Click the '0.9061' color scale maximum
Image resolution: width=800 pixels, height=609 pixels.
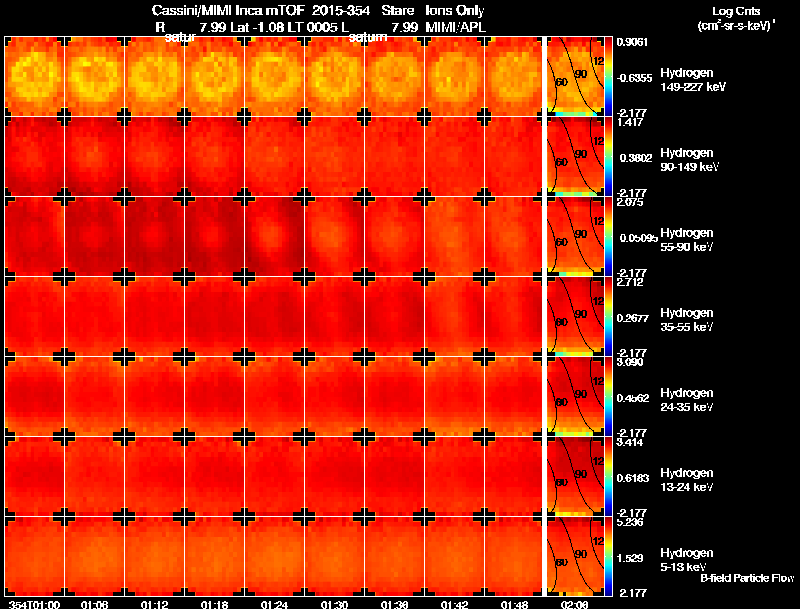[632, 42]
